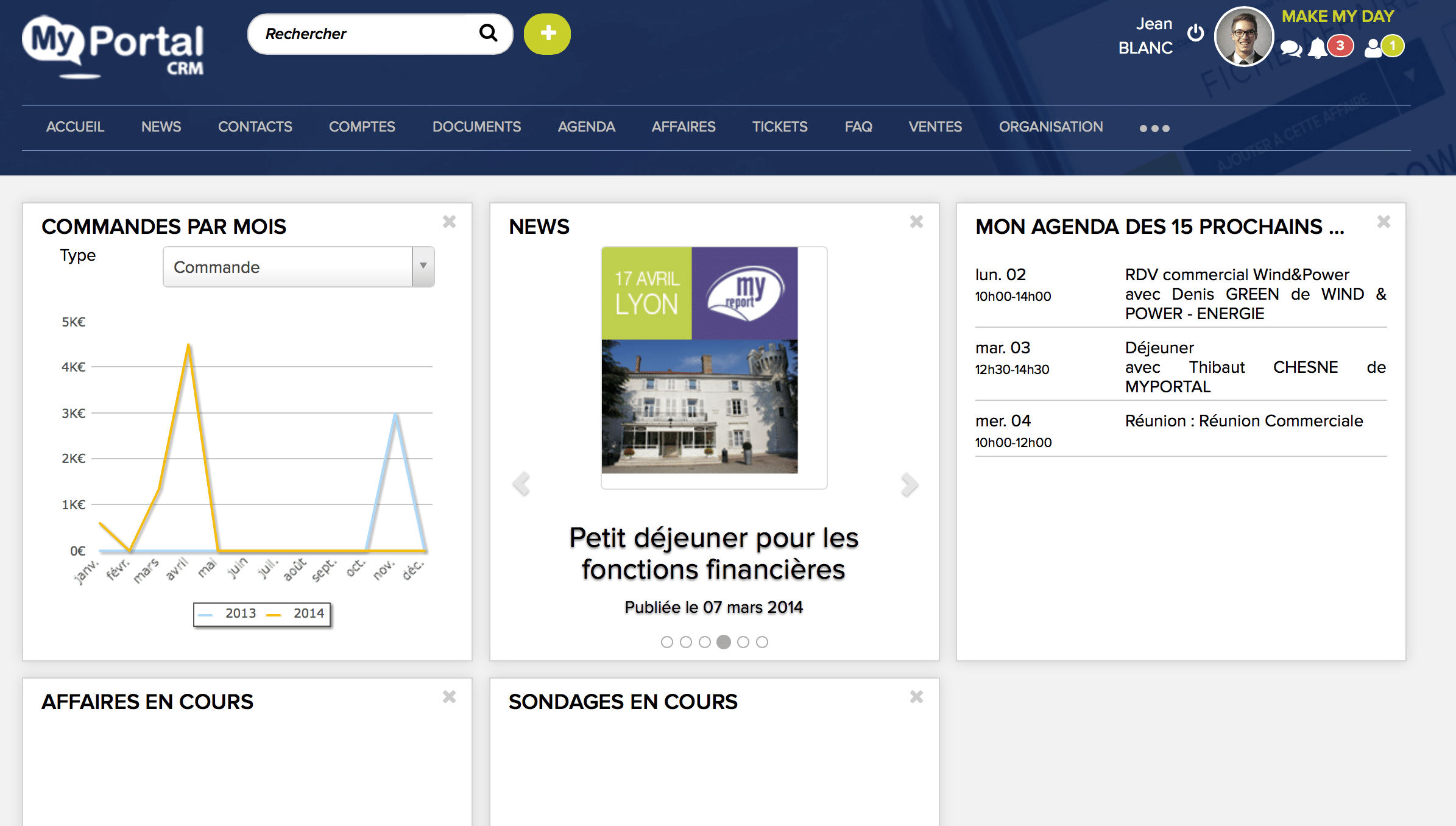Expand the hidden menu items via the ellipsis
Screen dimensions: 1456x826
(1154, 127)
